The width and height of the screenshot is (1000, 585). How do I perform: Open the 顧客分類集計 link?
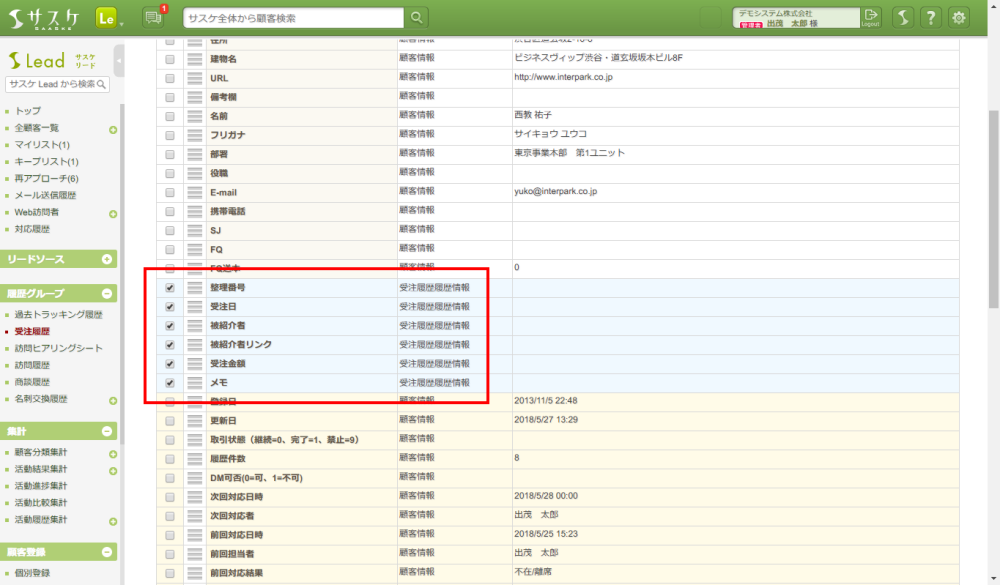41,452
